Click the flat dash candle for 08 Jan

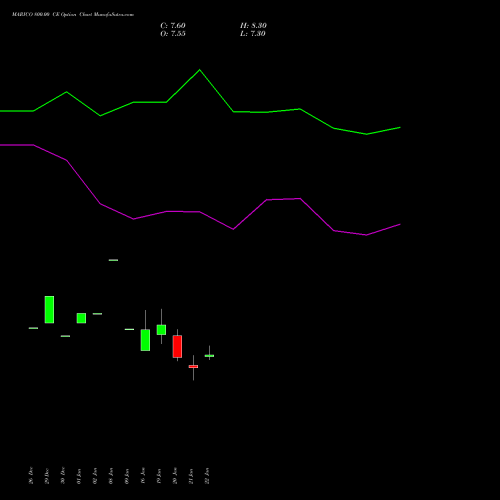click(x=113, y=260)
